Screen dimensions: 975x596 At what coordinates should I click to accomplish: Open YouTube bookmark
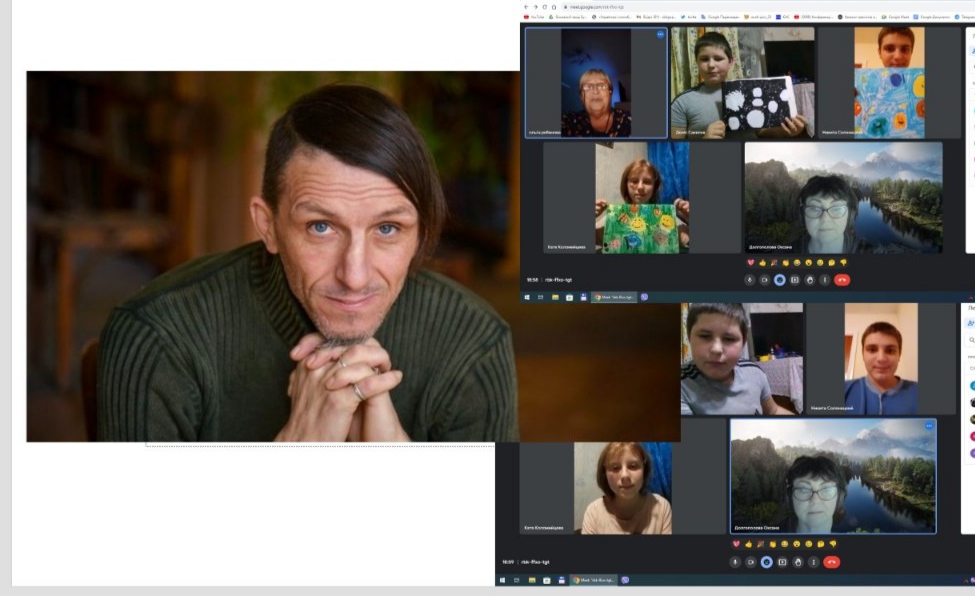534,17
